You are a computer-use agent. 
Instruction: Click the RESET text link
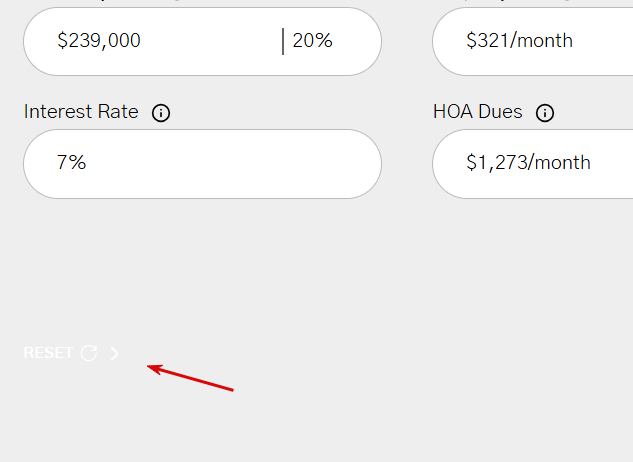tap(48, 353)
